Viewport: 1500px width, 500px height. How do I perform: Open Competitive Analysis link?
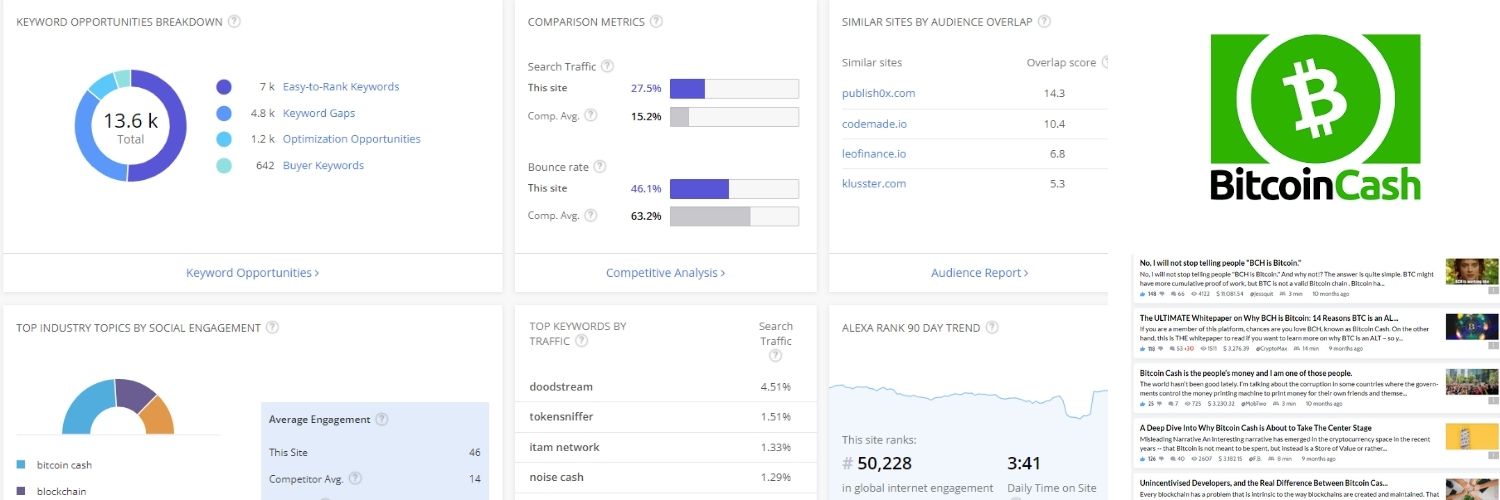coord(666,272)
